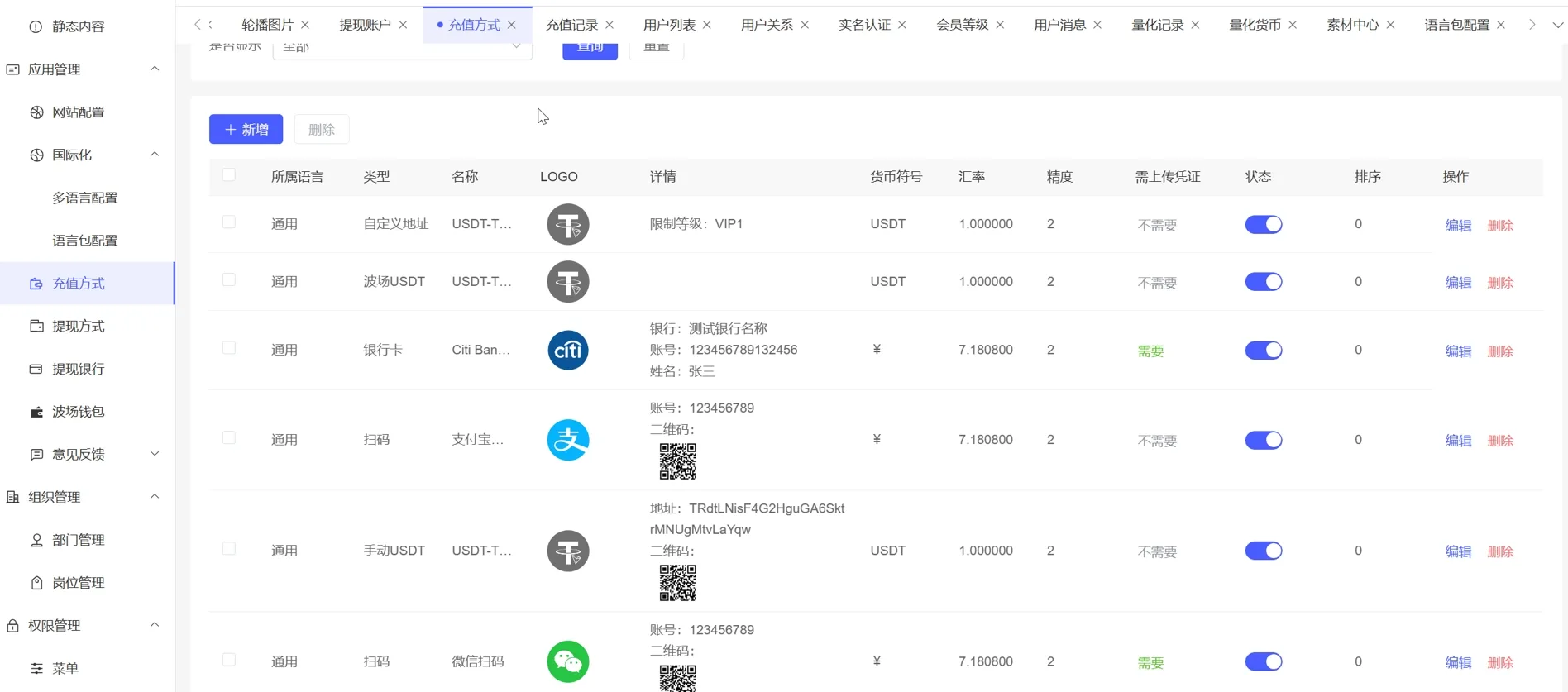Viewport: 1568px width, 692px height.
Task: Open 部门管理 in the sidebar
Action: pyautogui.click(x=78, y=540)
